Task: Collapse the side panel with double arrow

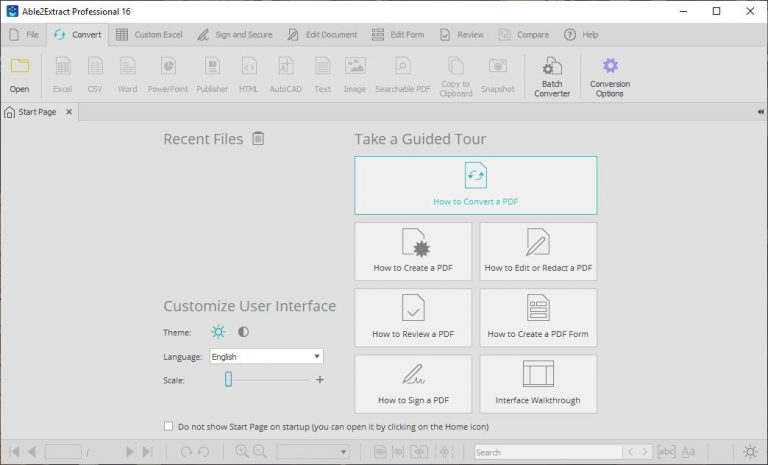Action: (760, 112)
